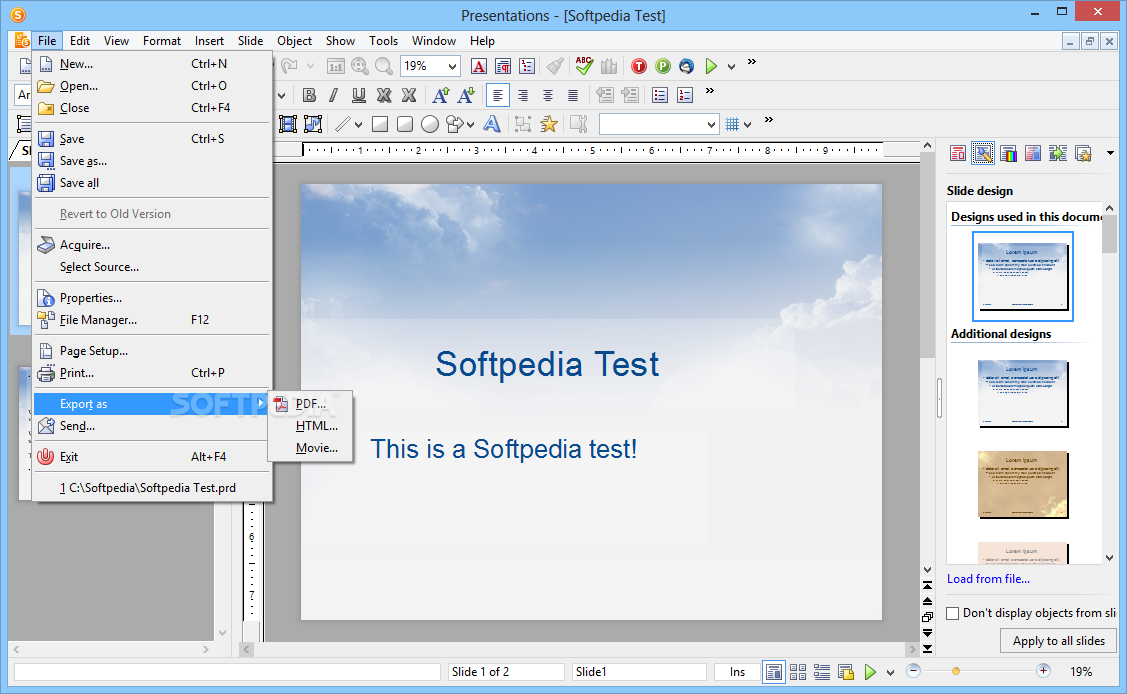Screen dimensions: 1127x694
Task: Expand status bar slide show dropdown
Action: pos(891,672)
